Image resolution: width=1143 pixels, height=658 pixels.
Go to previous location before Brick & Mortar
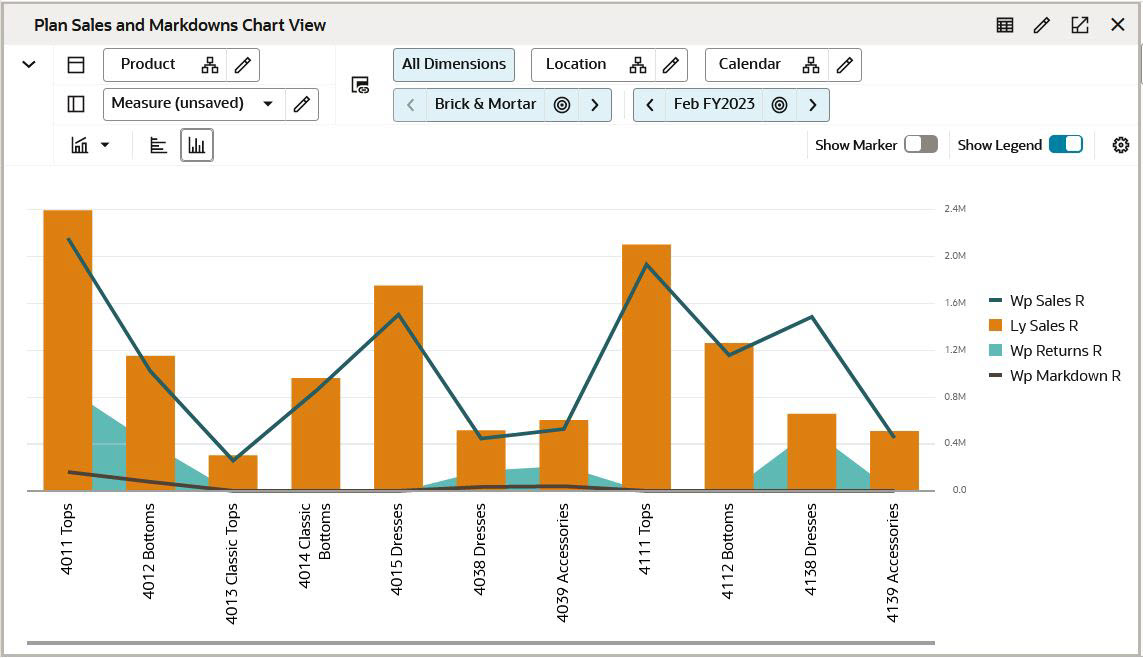tap(410, 105)
